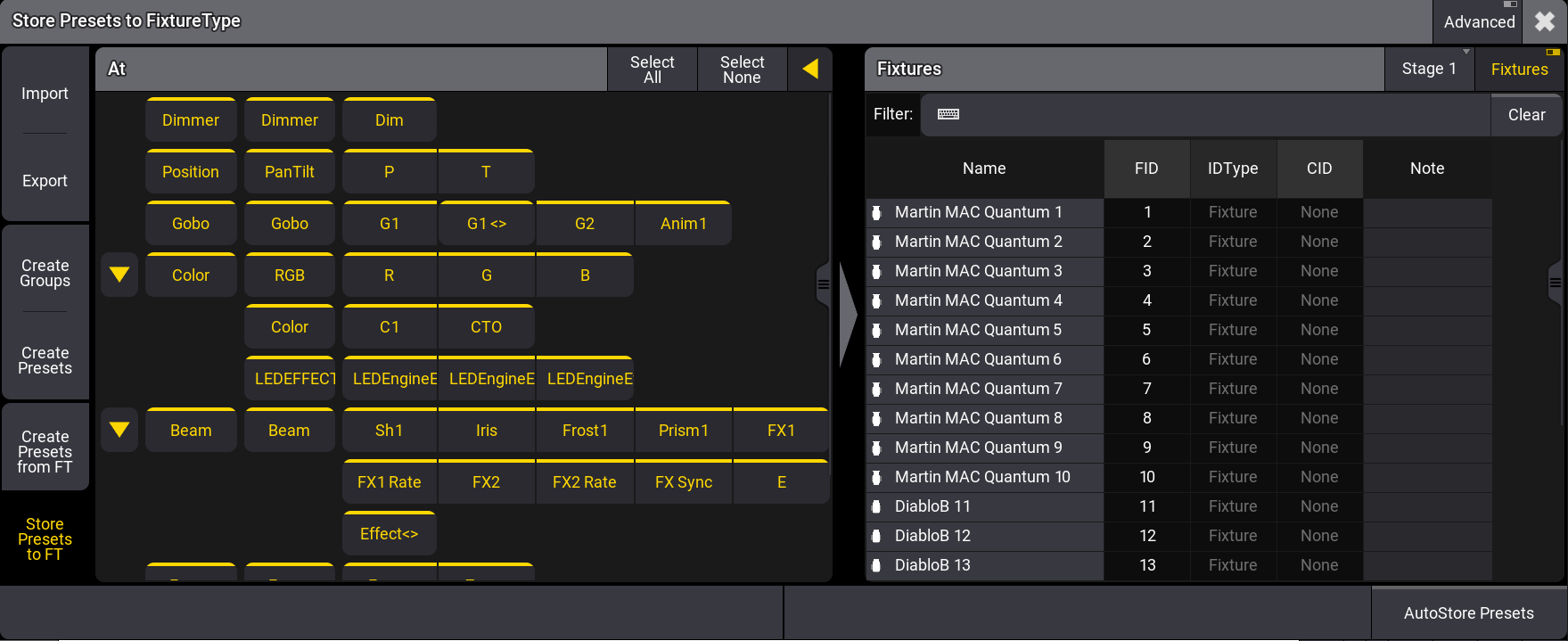Toggle the CTO attribute button
The width and height of the screenshot is (1568, 641).
[486, 327]
